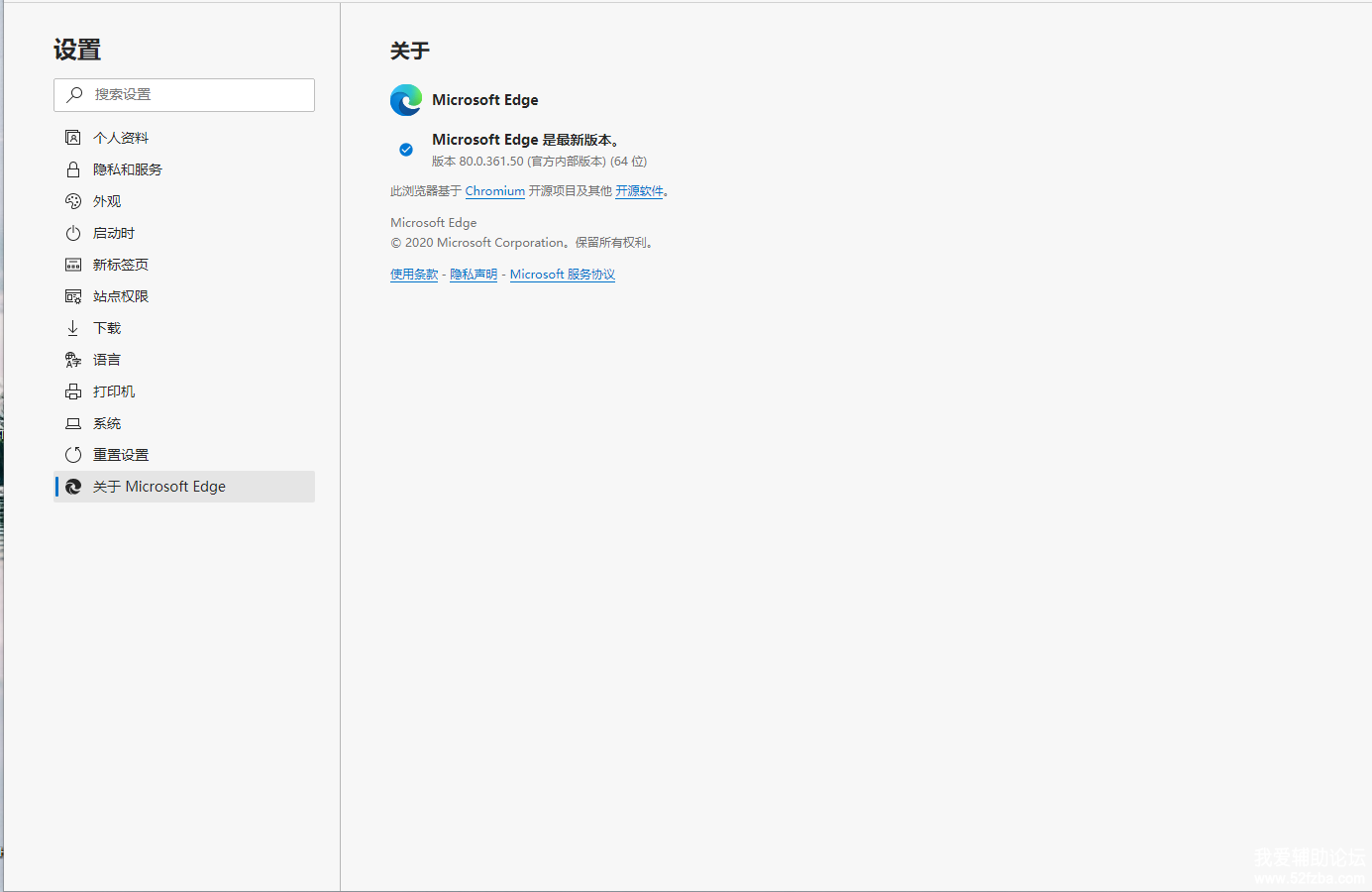Screen dimensions: 1372x892
Task: Click the Edge icon beside 关于 Microsoft Edge
Action: point(73,487)
